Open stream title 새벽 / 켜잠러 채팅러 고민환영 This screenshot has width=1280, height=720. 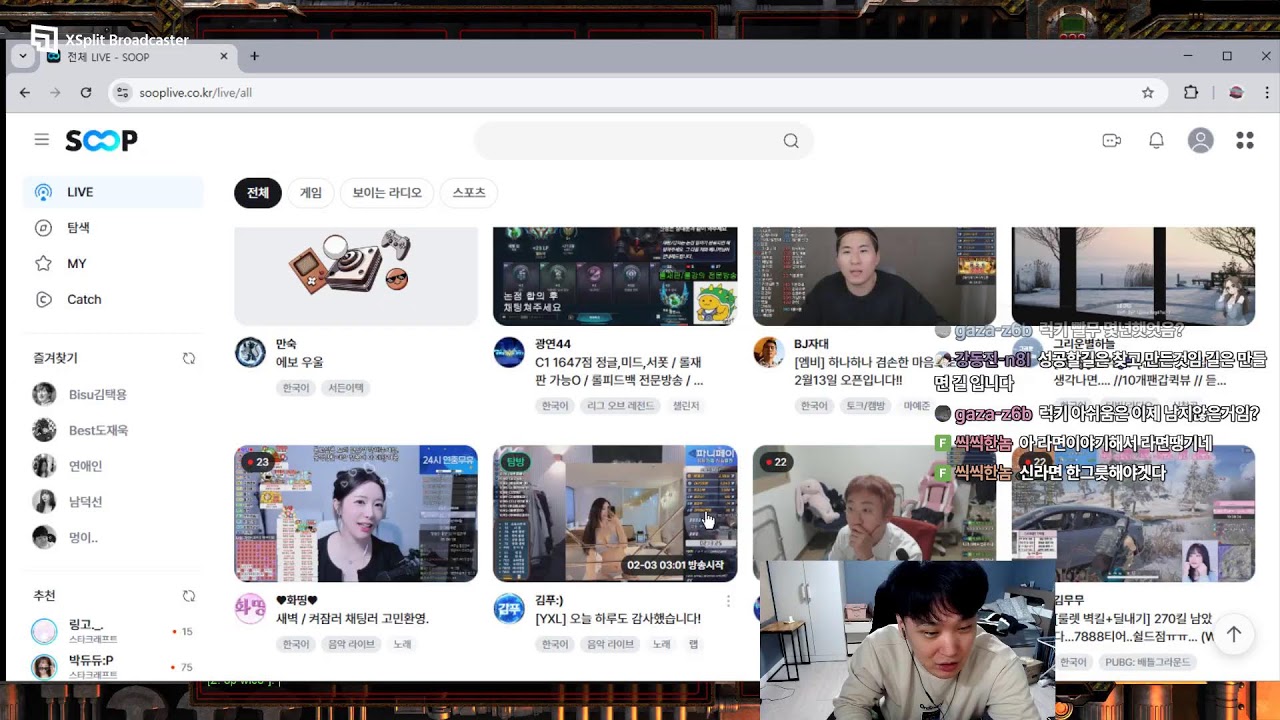pyautogui.click(x=352, y=618)
